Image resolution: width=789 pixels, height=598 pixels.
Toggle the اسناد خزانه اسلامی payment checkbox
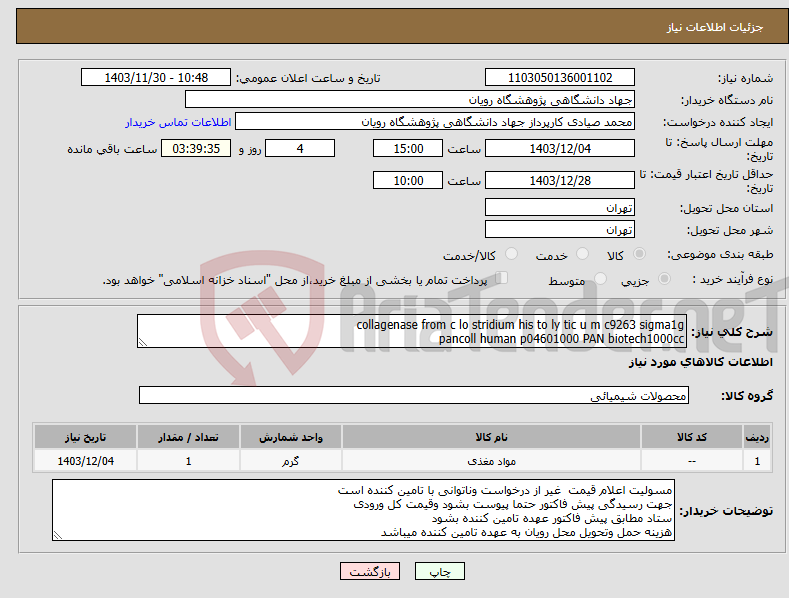(502, 277)
